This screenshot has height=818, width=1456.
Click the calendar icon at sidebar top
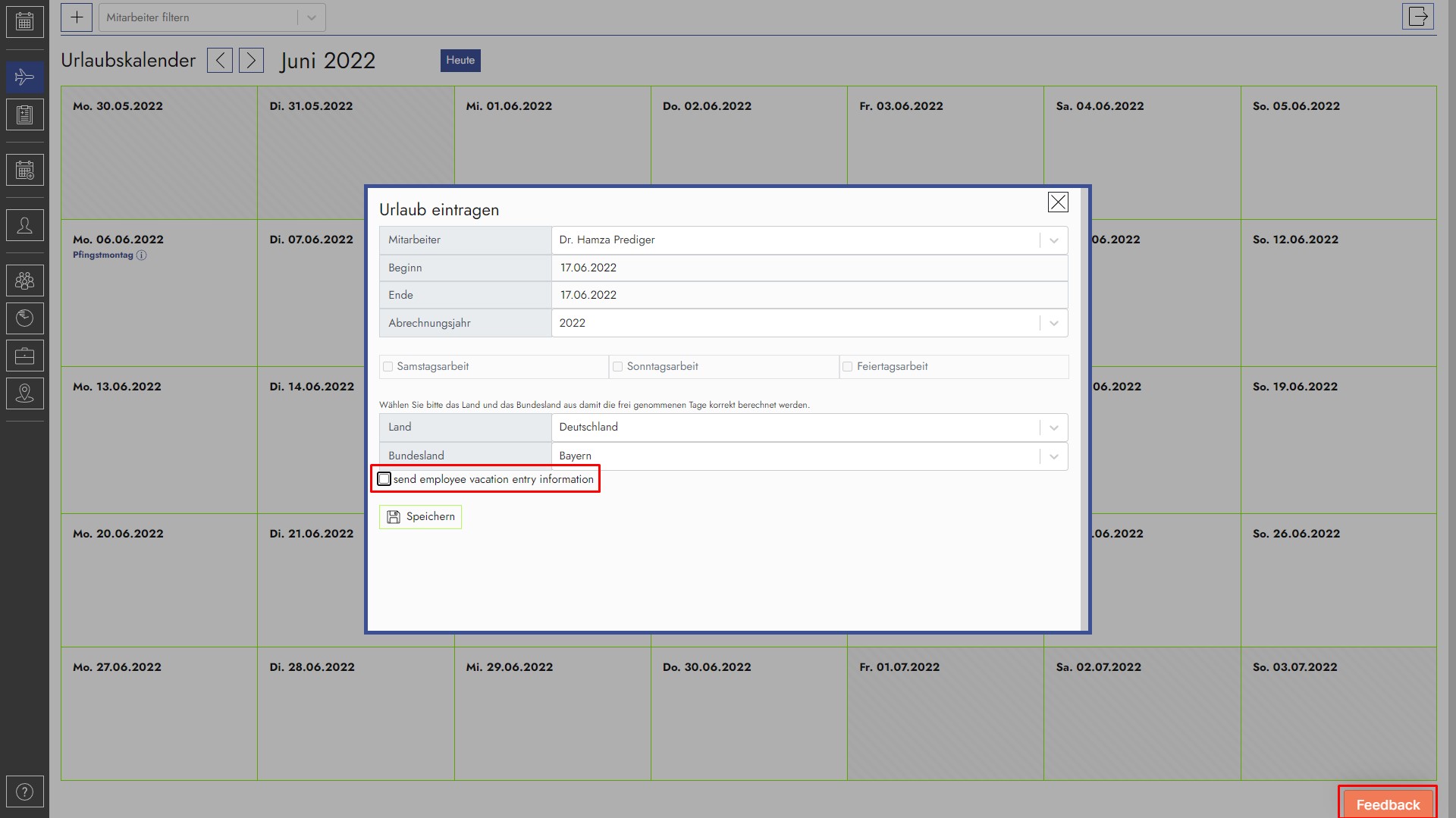(x=24, y=21)
